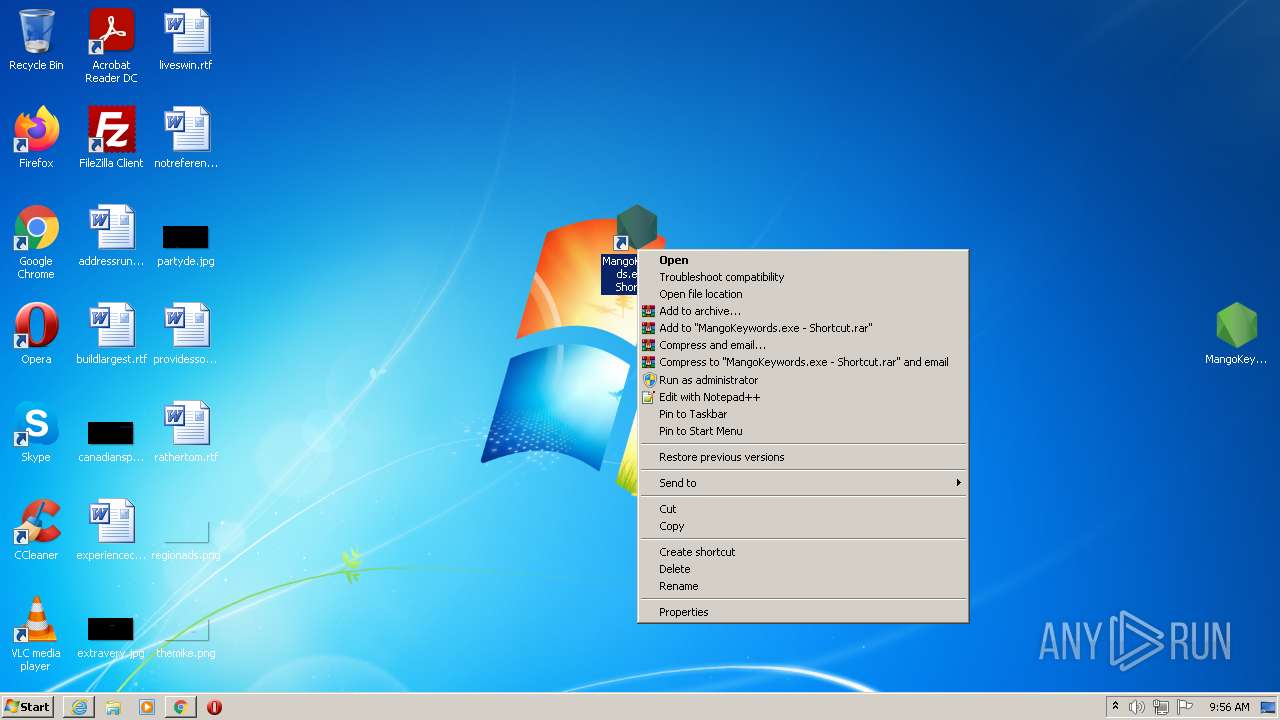Select the buildlargest.rtf document
Screen dimensions: 1280x720
coord(111,334)
